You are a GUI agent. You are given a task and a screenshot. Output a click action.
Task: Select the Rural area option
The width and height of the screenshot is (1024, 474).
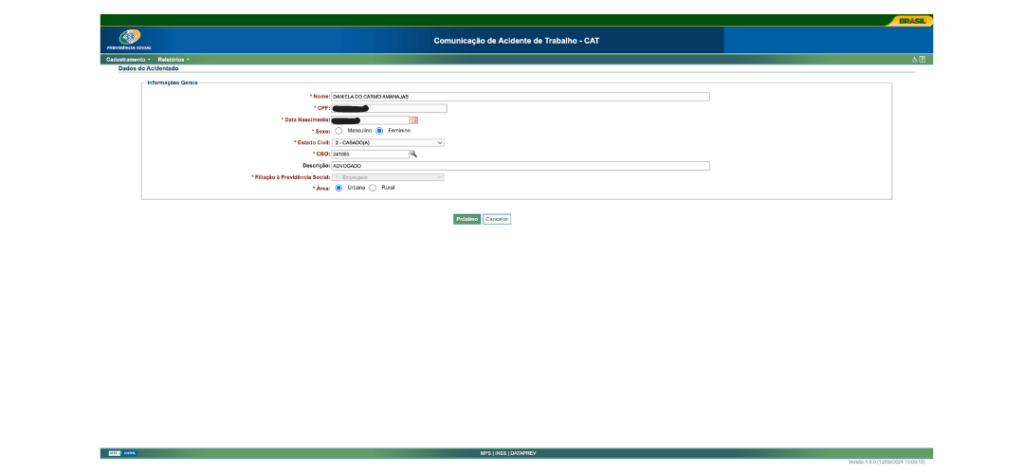point(373,188)
